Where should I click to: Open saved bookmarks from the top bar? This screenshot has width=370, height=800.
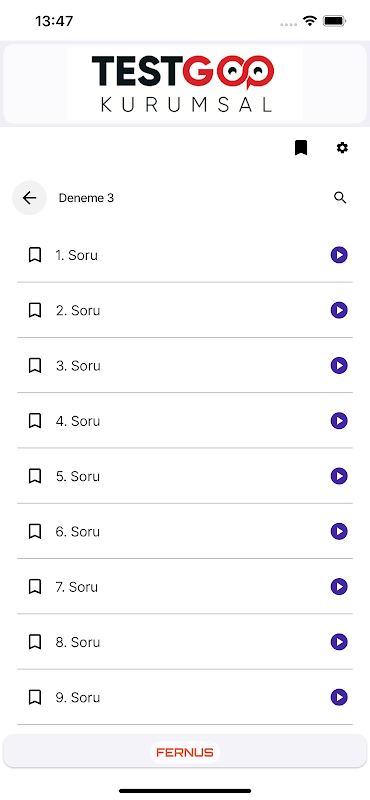click(x=301, y=148)
